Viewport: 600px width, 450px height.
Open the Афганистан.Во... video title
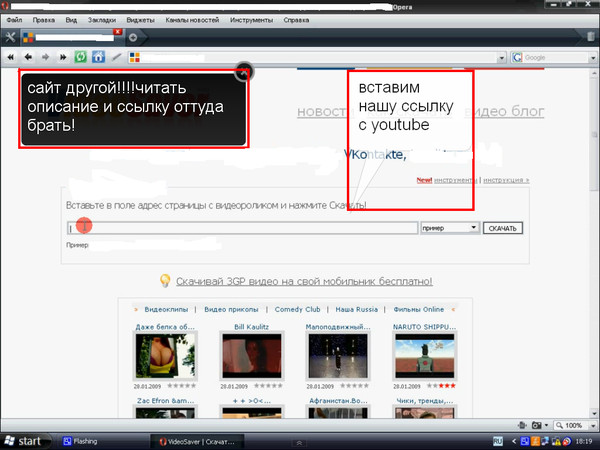[x=338, y=401]
